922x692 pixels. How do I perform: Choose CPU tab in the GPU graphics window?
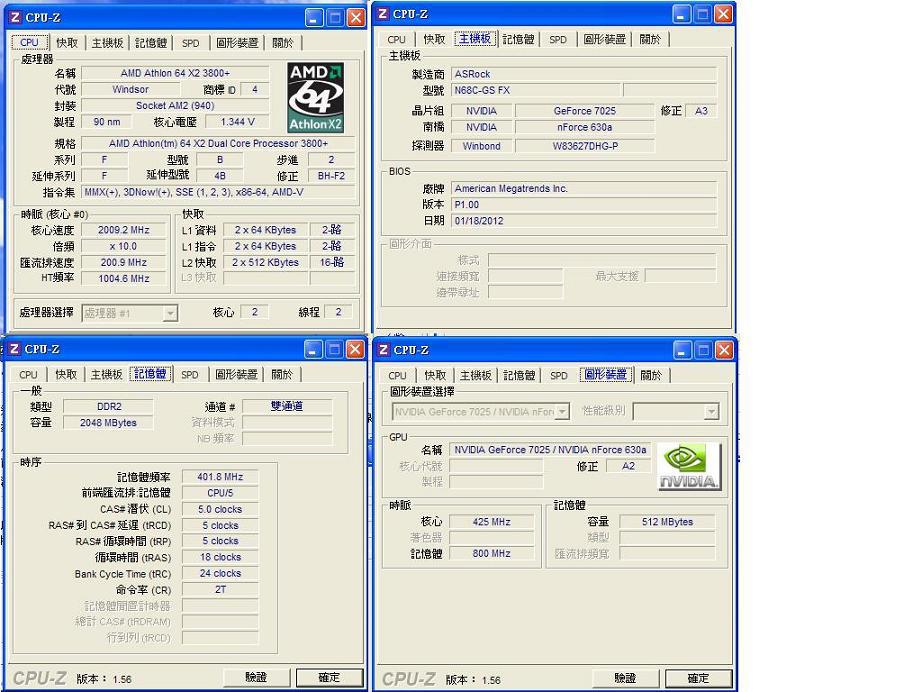coord(397,375)
